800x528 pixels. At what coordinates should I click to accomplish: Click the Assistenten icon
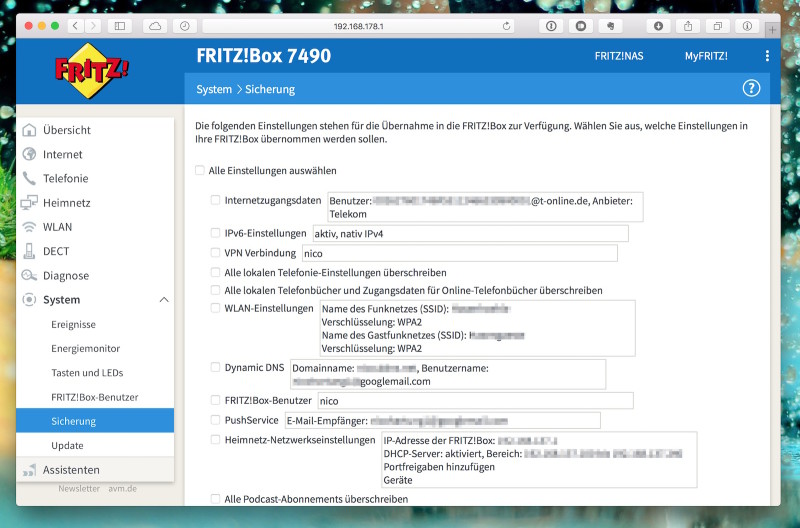click(x=29, y=470)
